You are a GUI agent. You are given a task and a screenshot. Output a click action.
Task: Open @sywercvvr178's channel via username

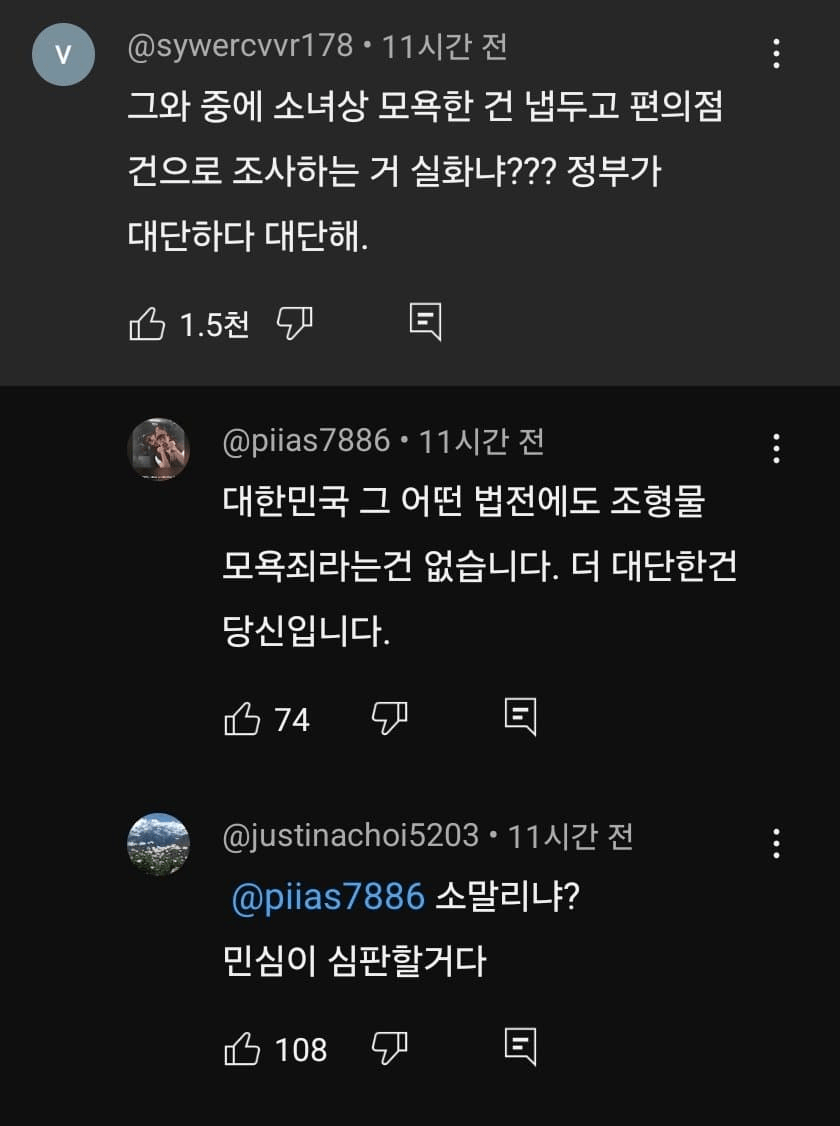coord(240,47)
